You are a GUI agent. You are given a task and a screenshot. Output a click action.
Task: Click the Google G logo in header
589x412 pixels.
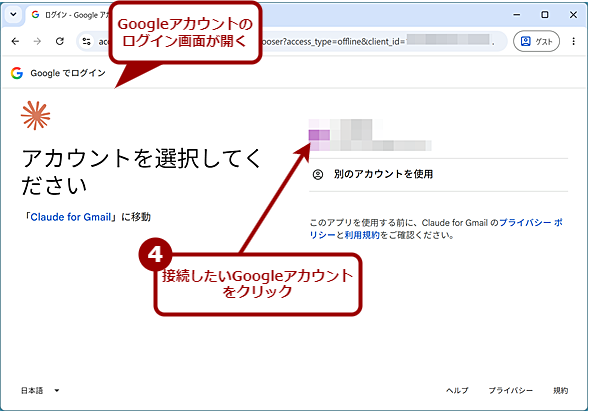point(17,73)
